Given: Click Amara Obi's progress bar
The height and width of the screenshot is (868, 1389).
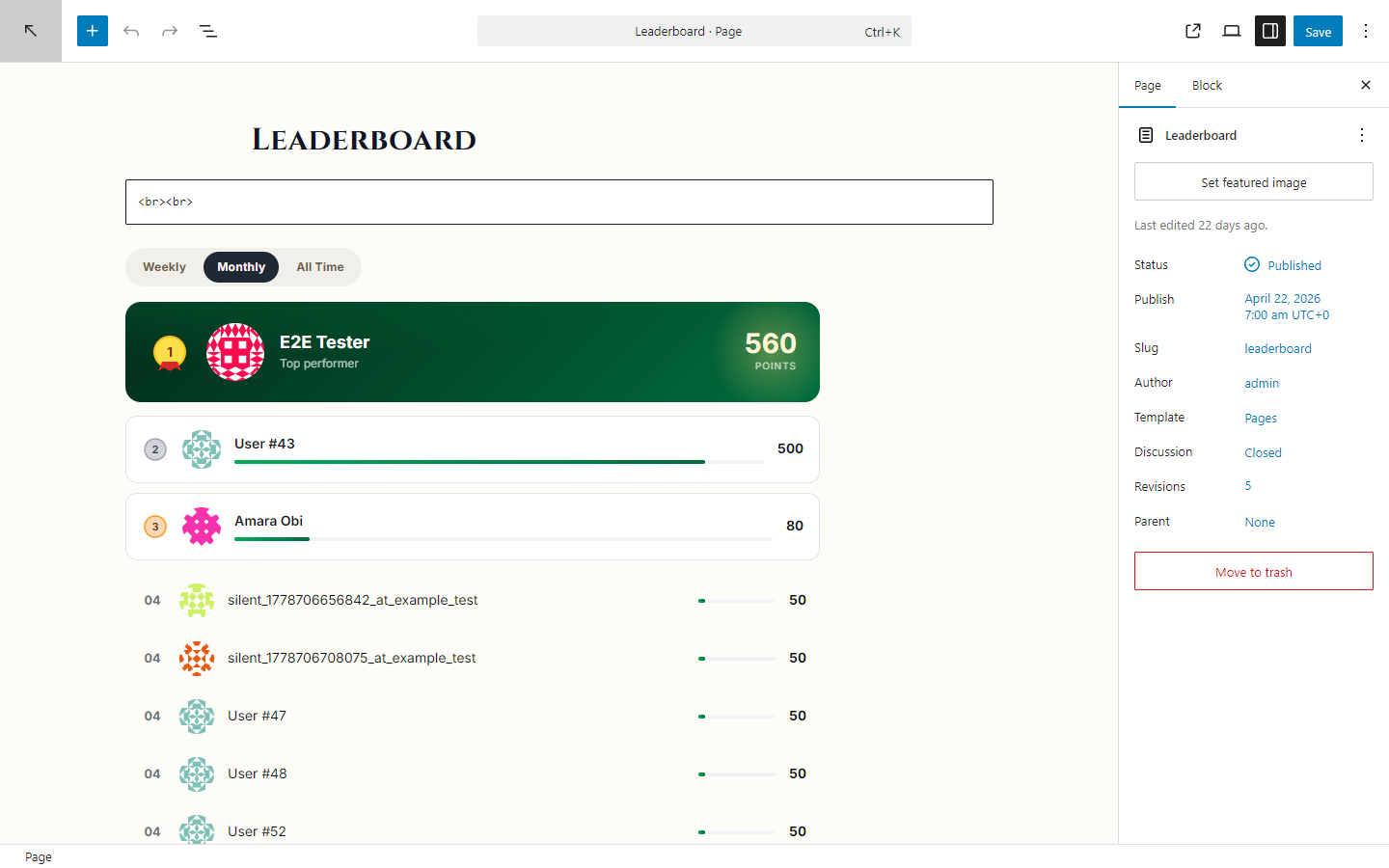Looking at the screenshot, I should 504,539.
